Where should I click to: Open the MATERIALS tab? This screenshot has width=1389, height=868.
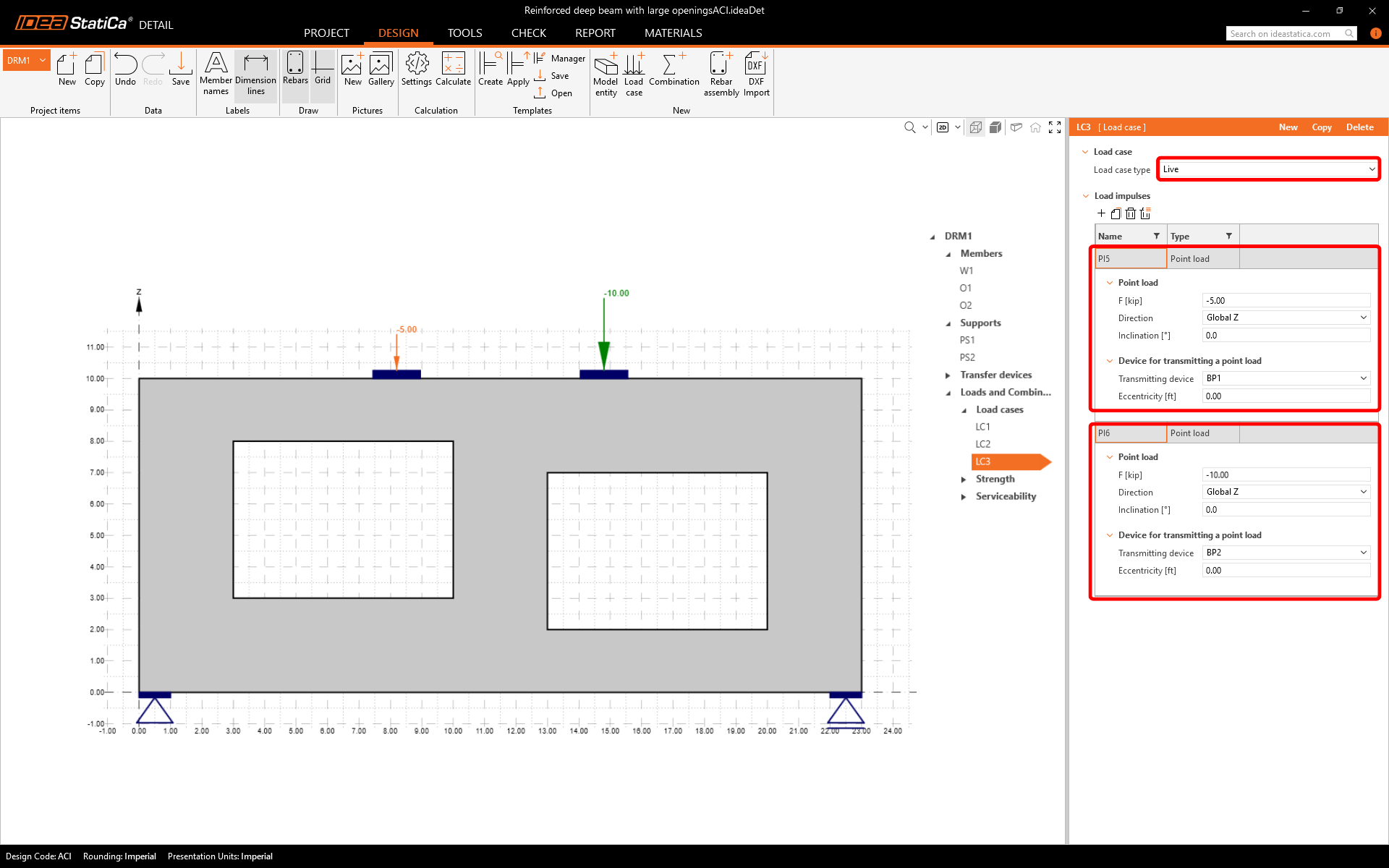click(x=673, y=33)
